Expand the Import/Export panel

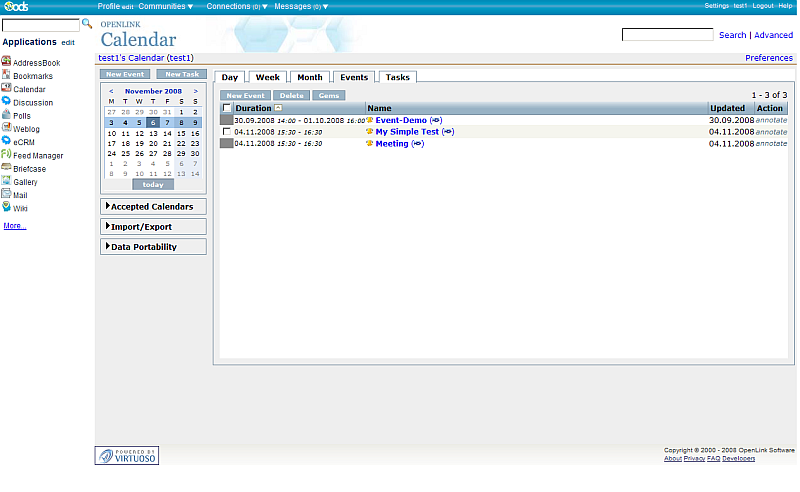[x=153, y=226]
